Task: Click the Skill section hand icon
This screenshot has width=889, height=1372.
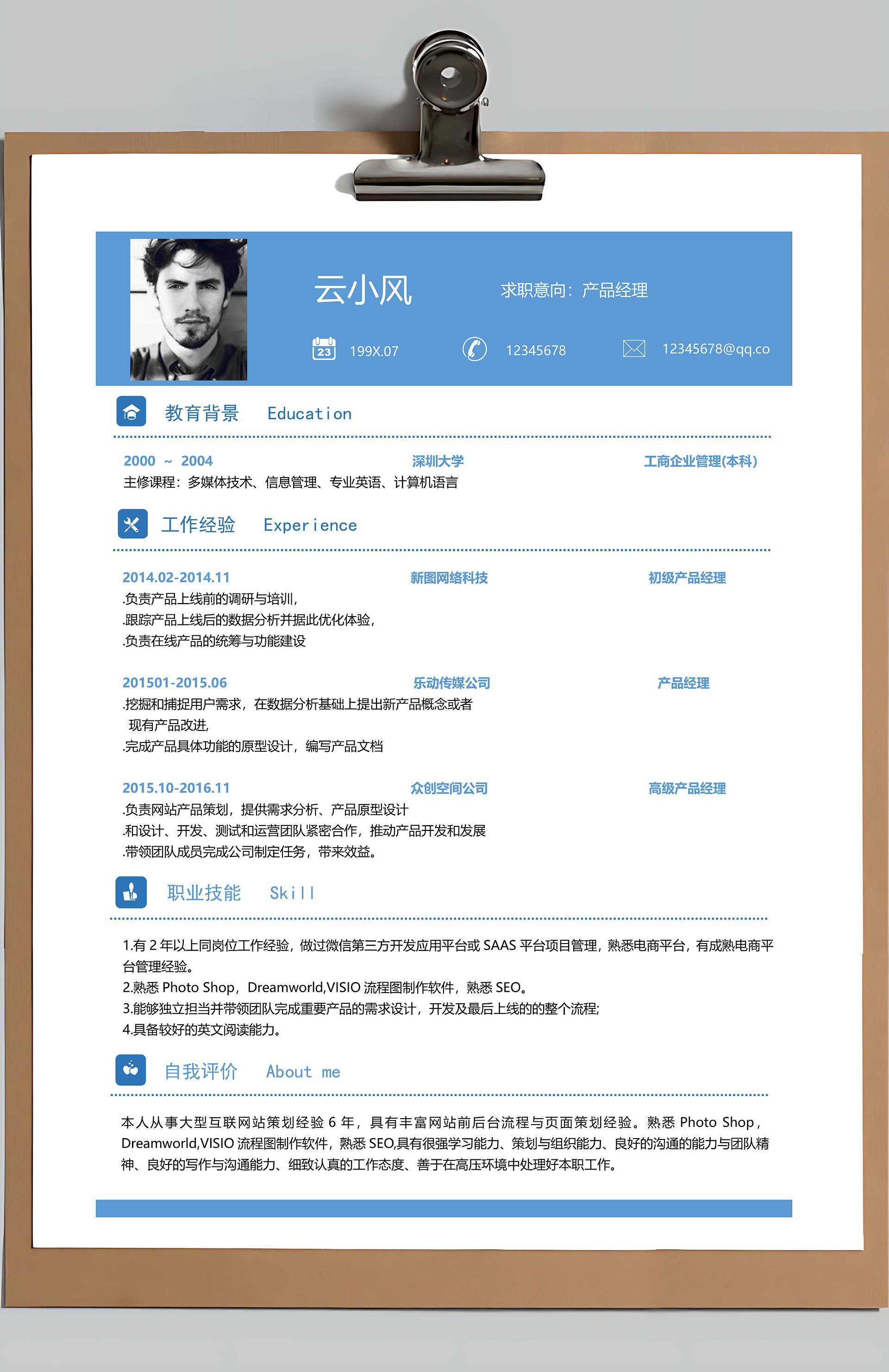Action: tap(131, 893)
